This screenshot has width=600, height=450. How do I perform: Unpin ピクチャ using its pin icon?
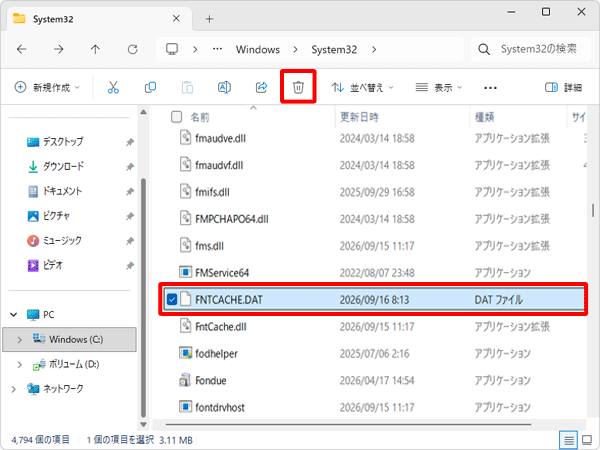[130, 216]
